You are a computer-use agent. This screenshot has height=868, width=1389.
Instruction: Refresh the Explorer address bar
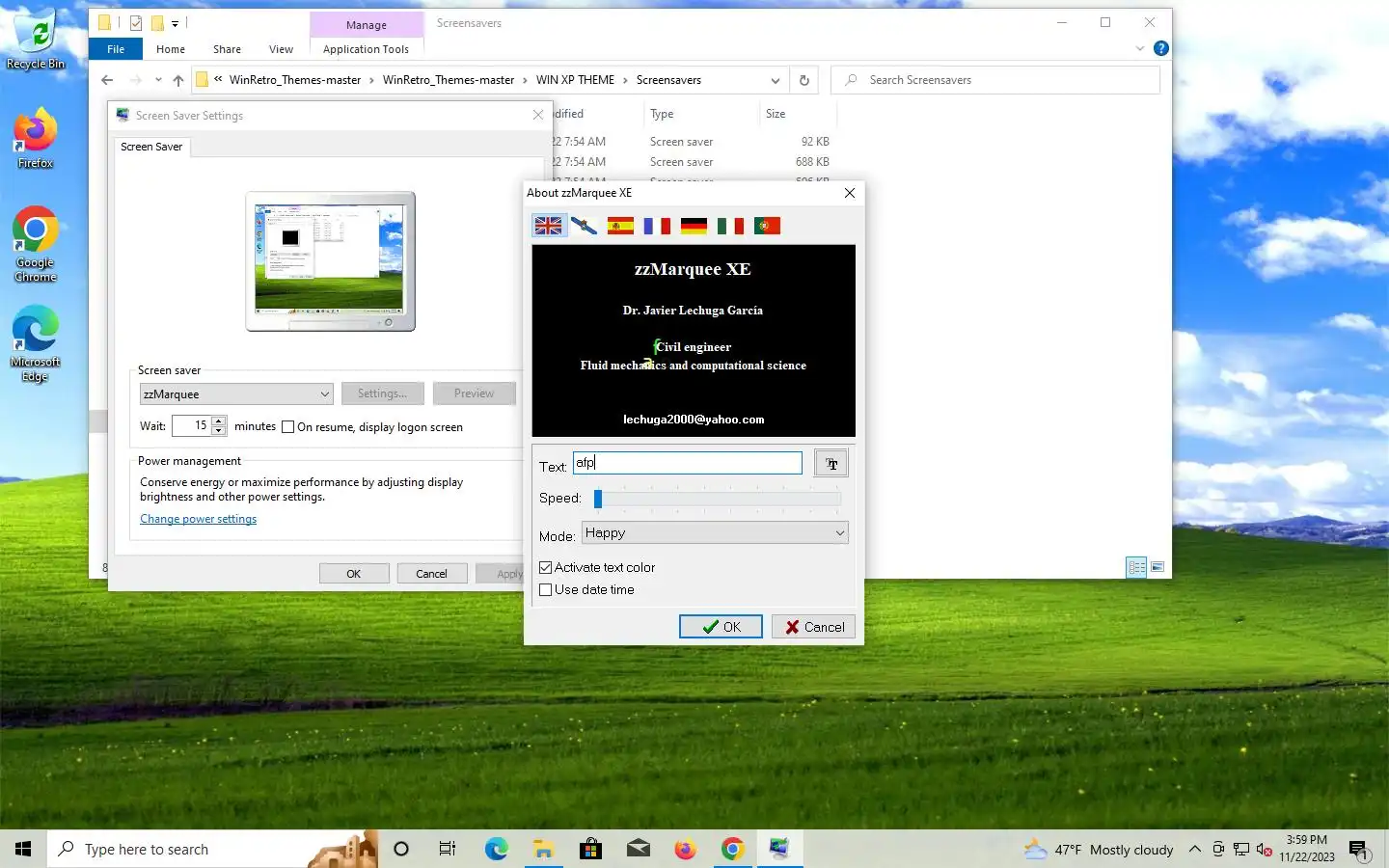coord(803,80)
